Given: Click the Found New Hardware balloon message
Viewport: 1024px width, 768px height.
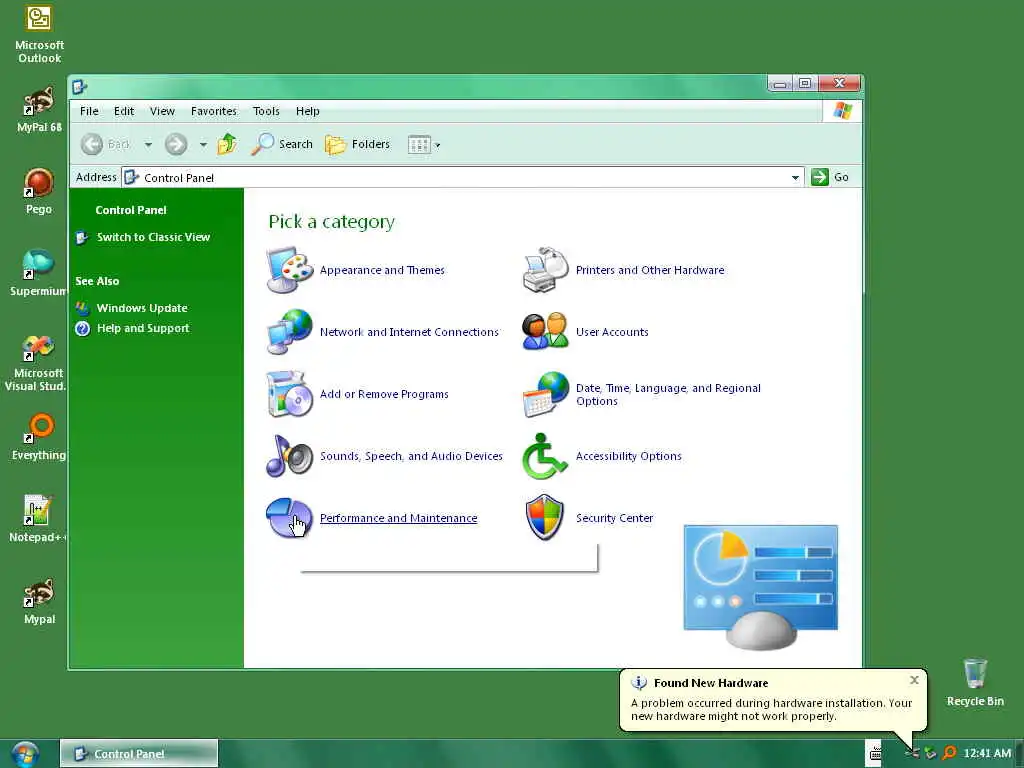Looking at the screenshot, I should pos(771,709).
